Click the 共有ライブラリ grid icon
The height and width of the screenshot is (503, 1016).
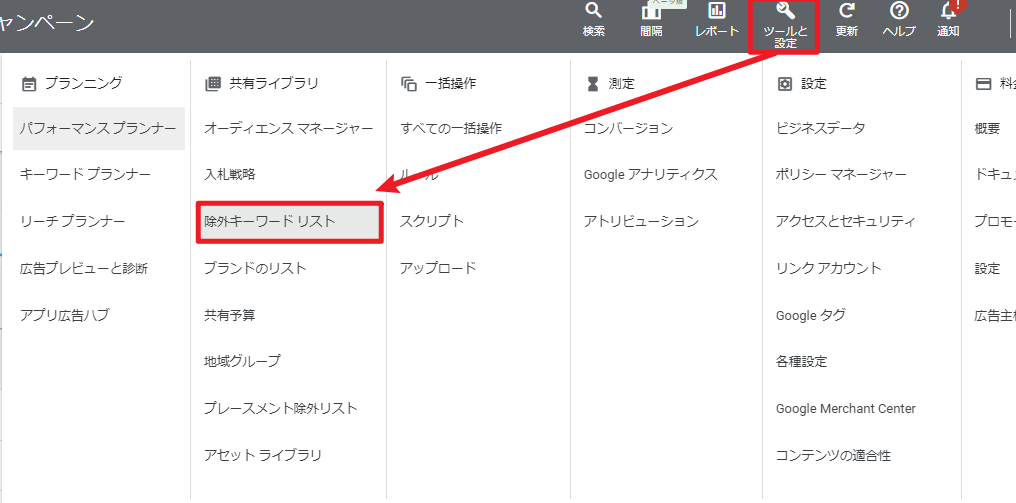pyautogui.click(x=213, y=84)
